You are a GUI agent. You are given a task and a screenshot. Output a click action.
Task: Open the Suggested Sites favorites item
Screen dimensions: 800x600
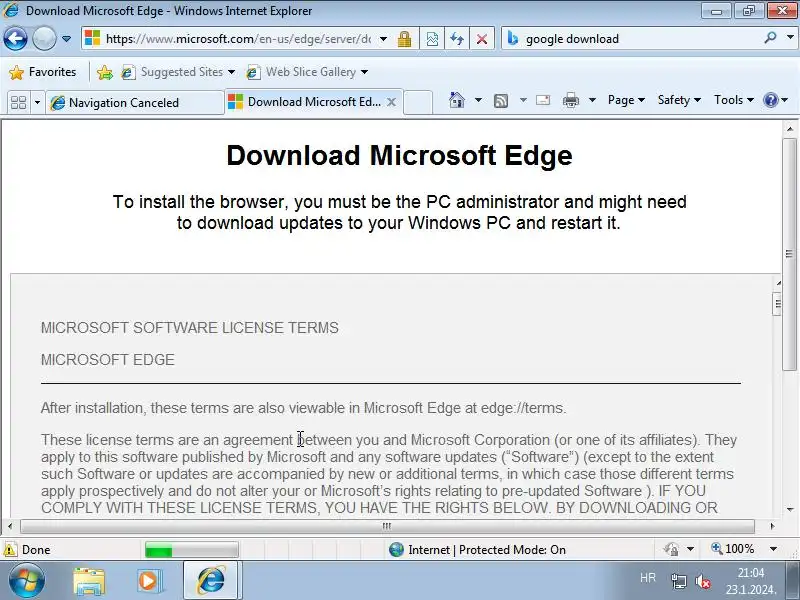(178, 72)
